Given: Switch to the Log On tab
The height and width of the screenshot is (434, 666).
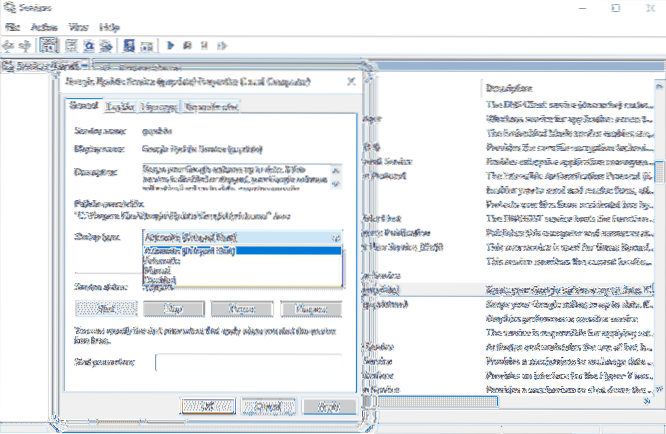Looking at the screenshot, I should [119, 104].
